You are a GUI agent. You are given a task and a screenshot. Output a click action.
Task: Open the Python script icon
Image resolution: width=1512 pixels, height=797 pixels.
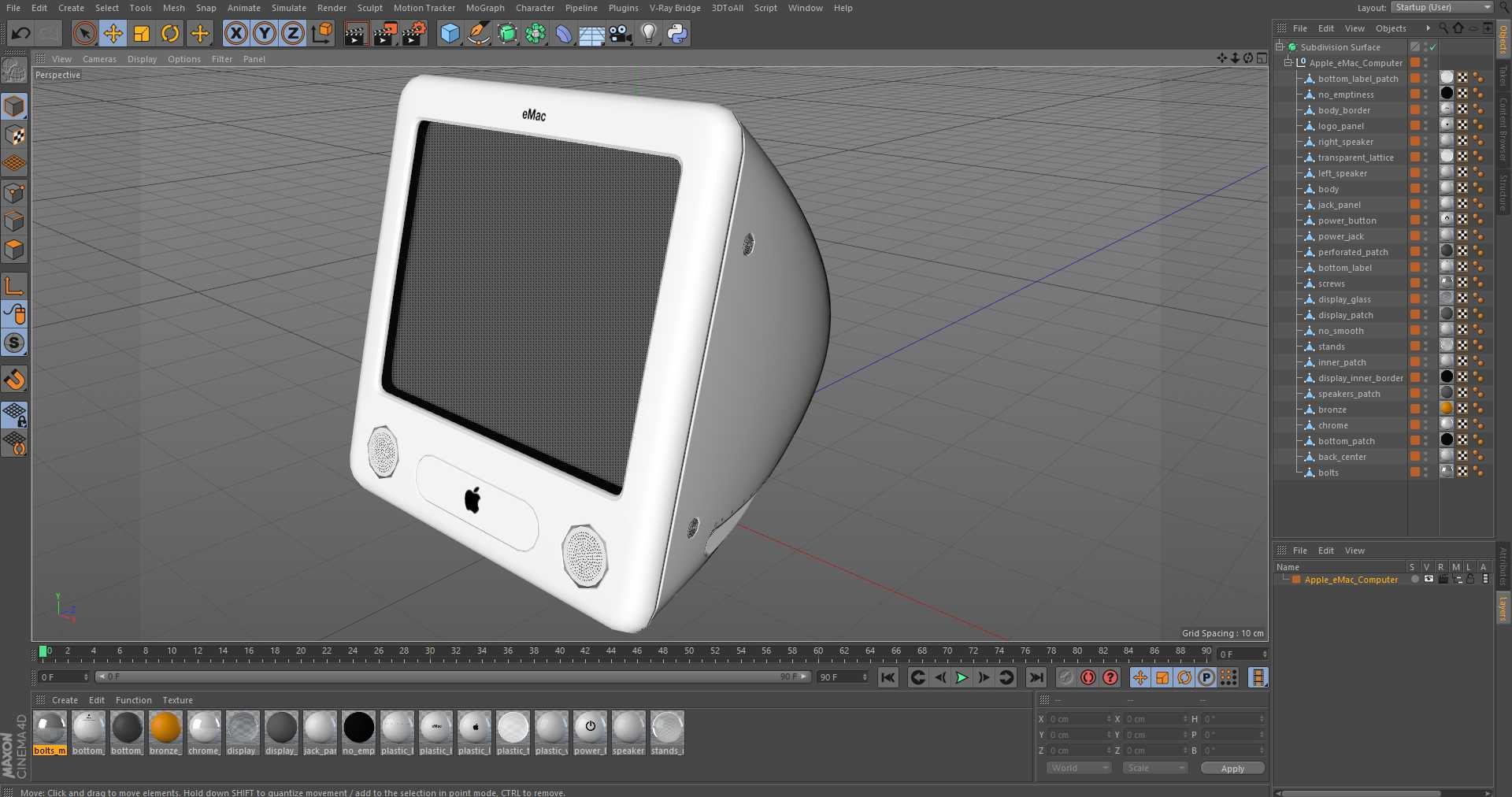(677, 33)
